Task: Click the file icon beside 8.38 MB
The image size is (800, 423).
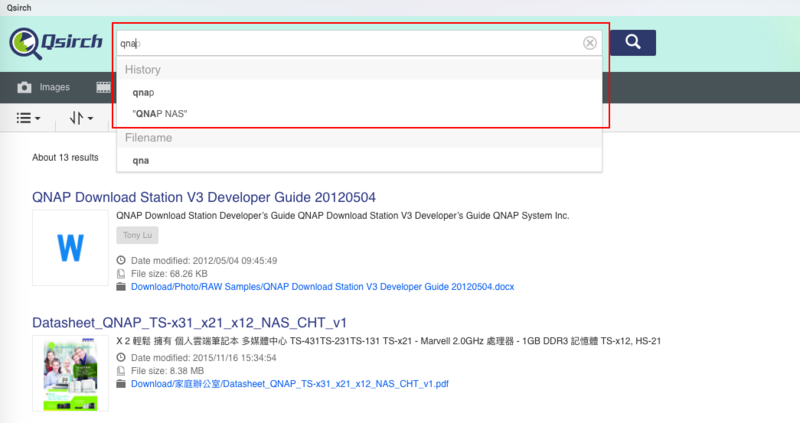Action: 121,370
